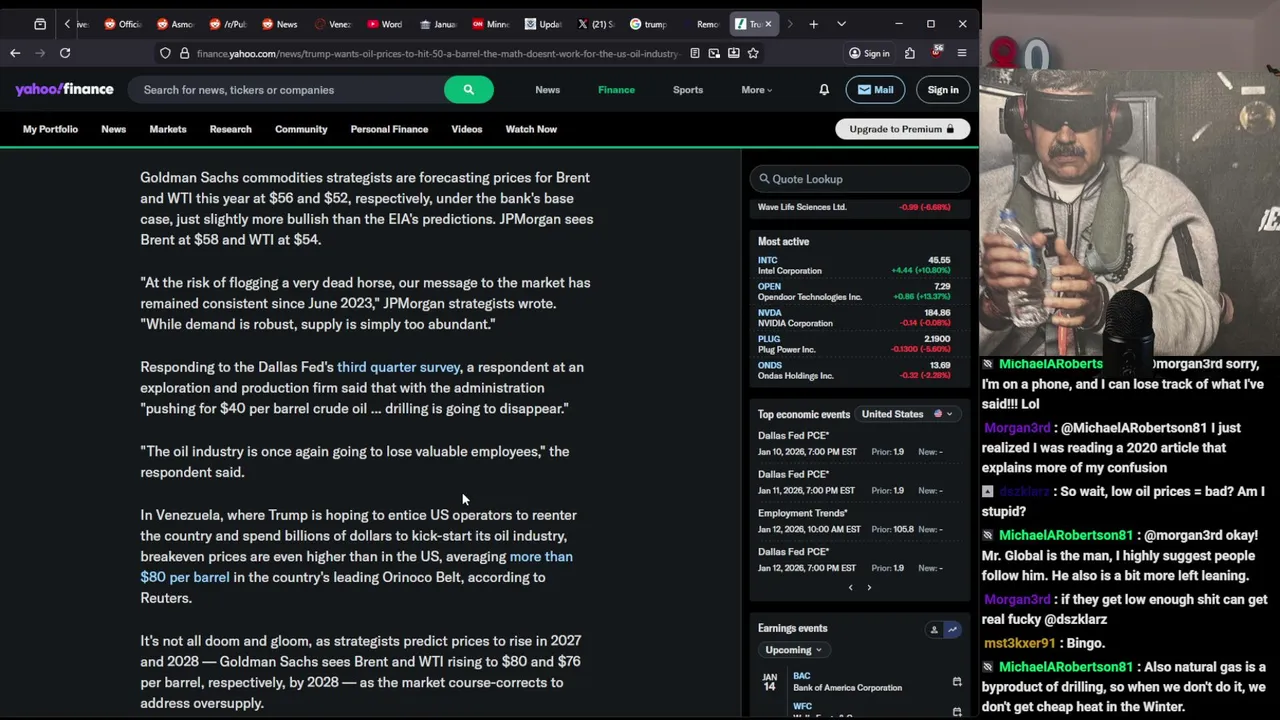Open the Personal Finance menu
The height and width of the screenshot is (720, 1280).
(389, 129)
